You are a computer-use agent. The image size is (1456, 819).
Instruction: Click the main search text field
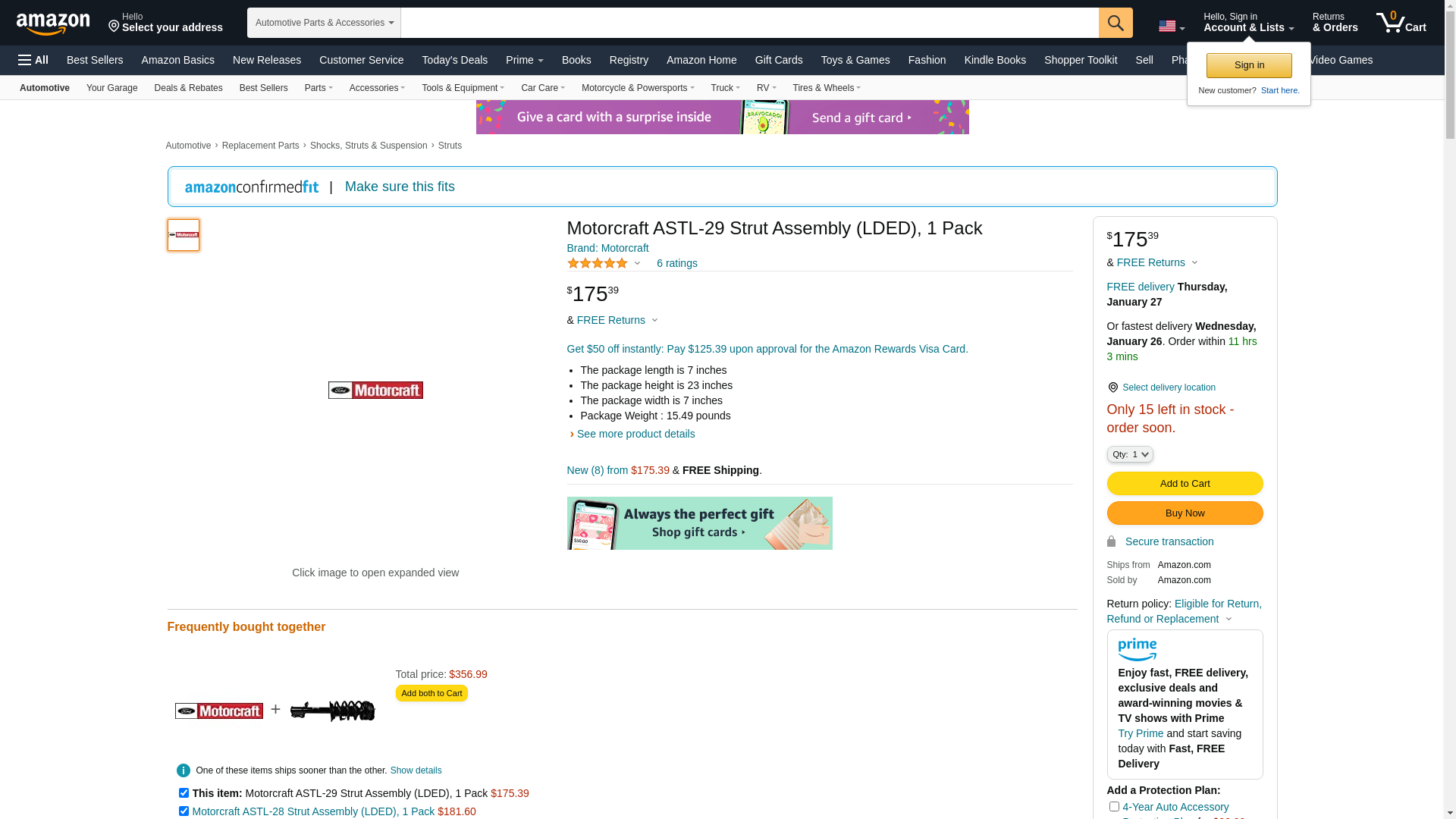[x=749, y=23]
